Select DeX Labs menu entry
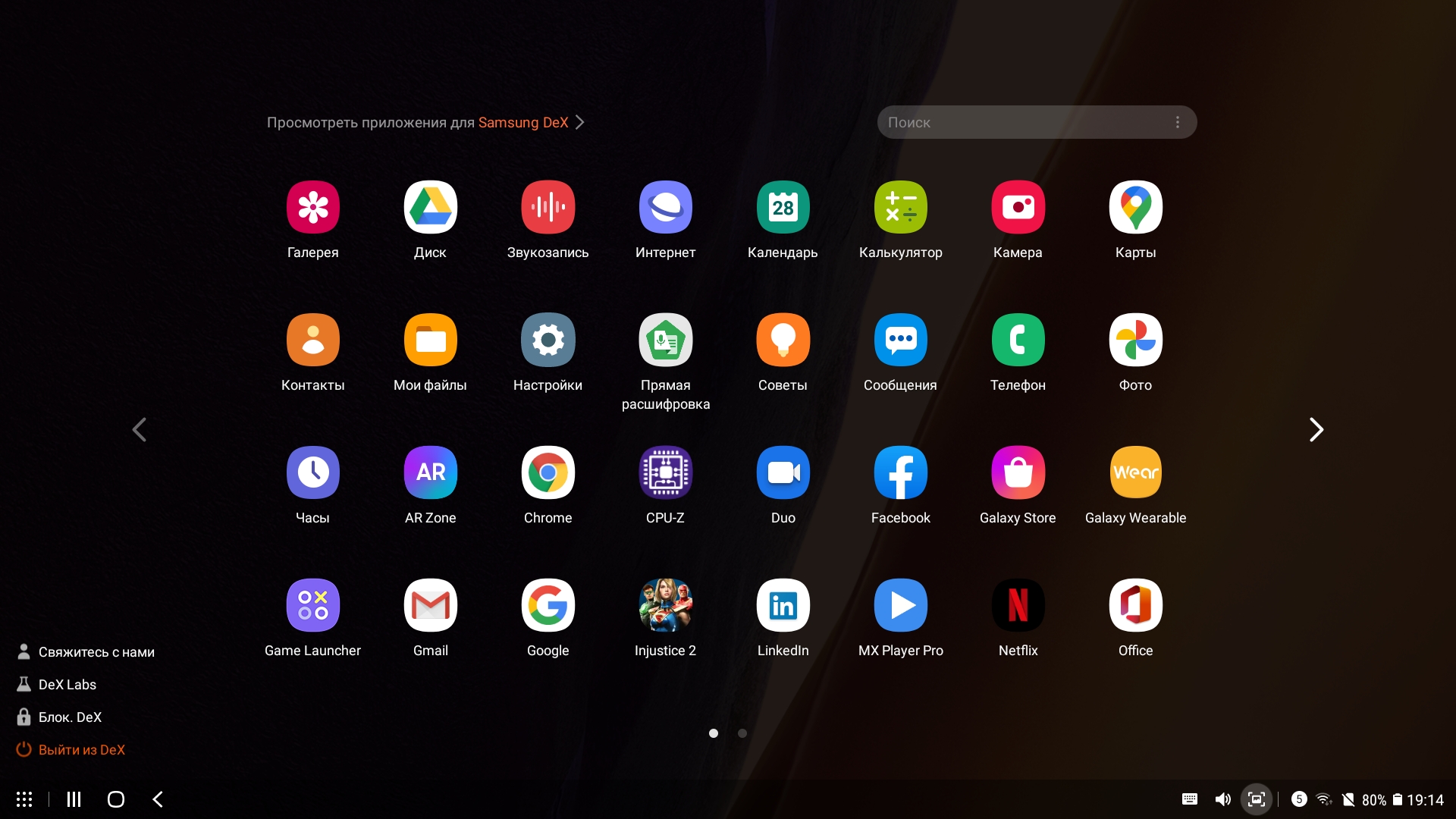This screenshot has width=1456, height=819. coord(67,685)
